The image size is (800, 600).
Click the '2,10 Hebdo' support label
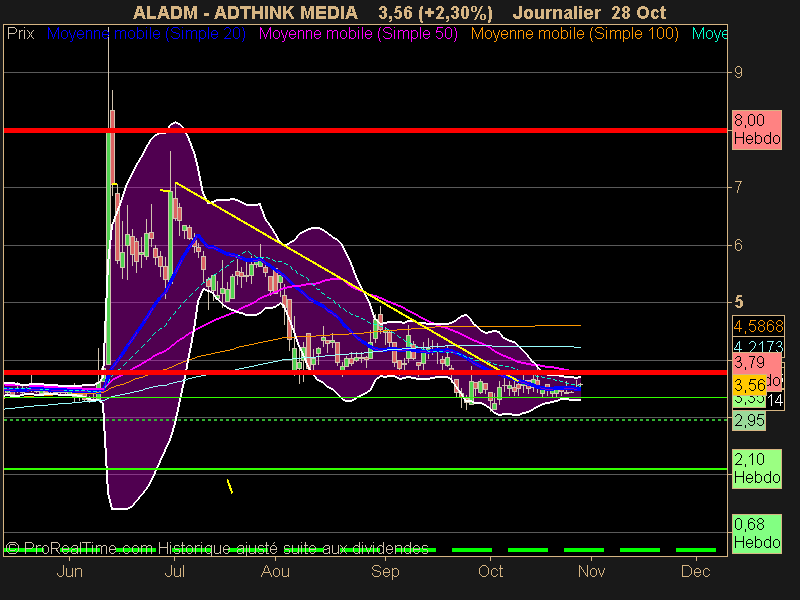[x=757, y=469]
